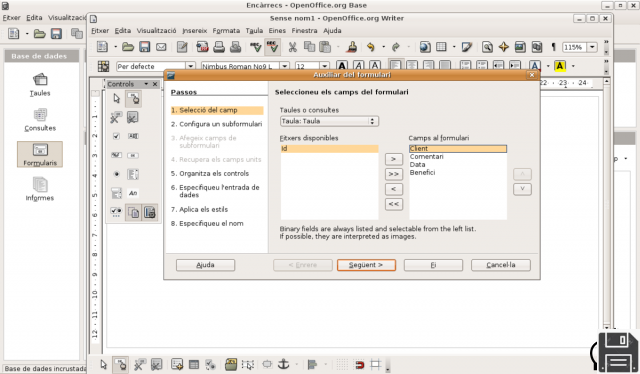Image resolution: width=640 pixels, height=374 pixels.
Task: Click the Print icon in Writer toolbar
Action: tap(219, 47)
